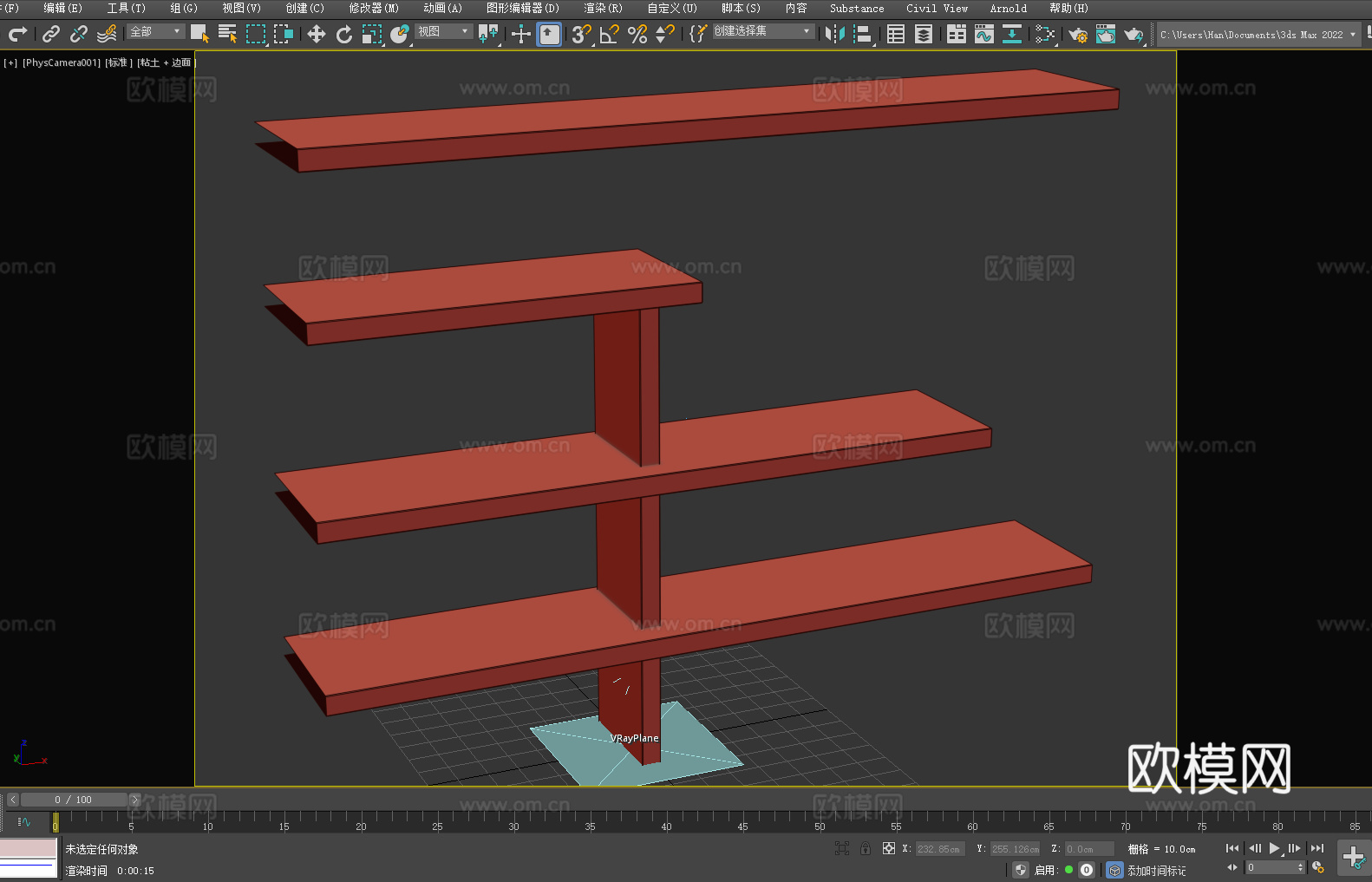Screen dimensions: 1372x882
Task: Step time slider back with left arrow
Action: [x=13, y=800]
